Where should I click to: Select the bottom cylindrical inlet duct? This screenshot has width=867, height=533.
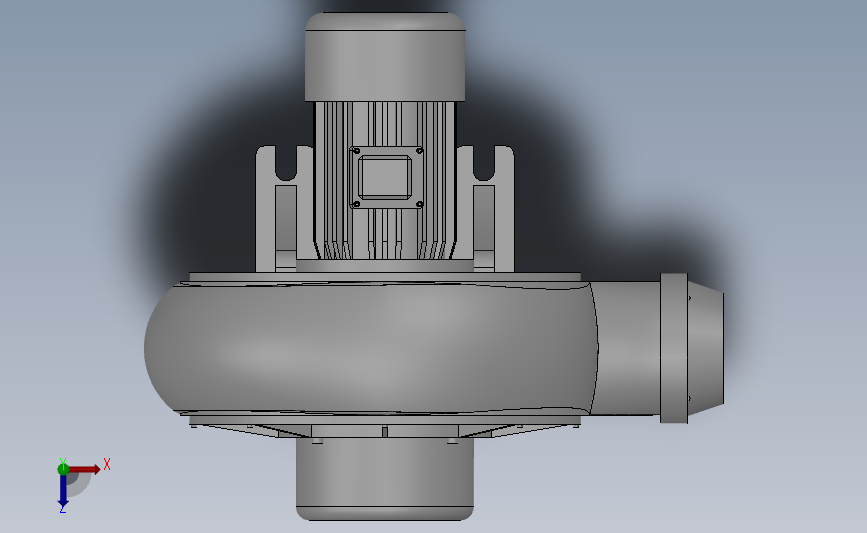click(385, 478)
